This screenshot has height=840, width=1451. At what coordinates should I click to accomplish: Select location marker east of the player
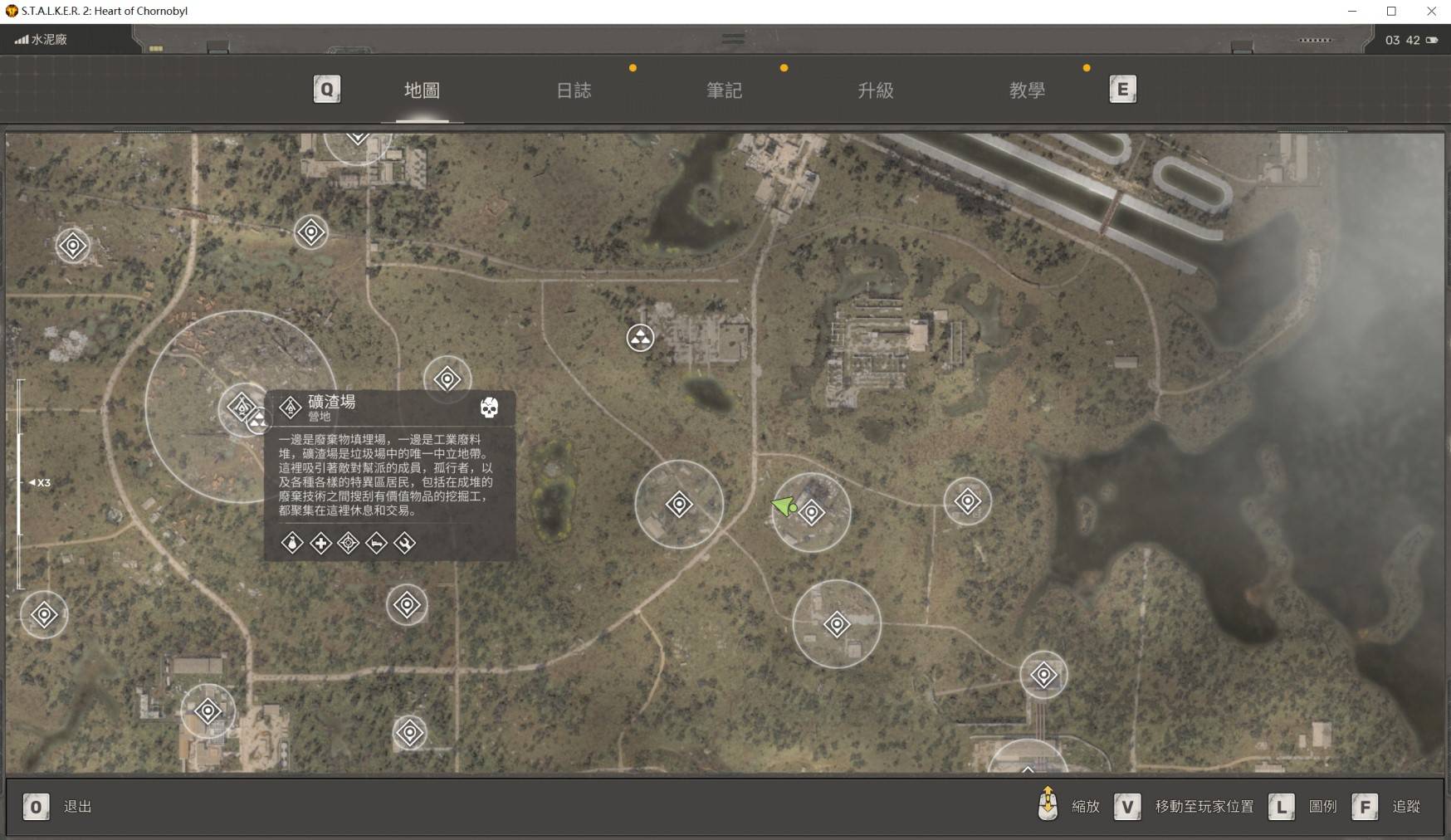point(968,501)
